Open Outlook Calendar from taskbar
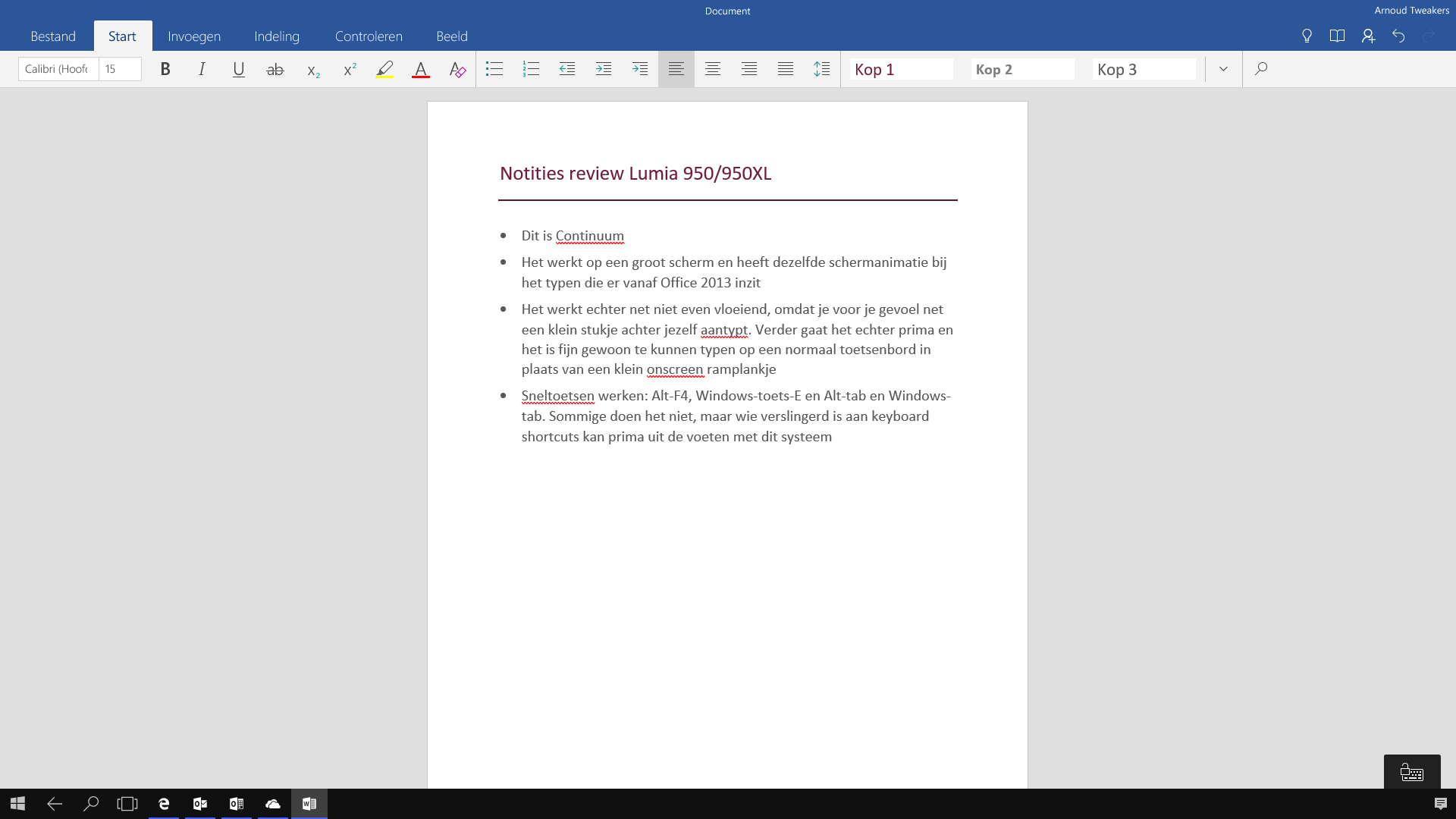Screen dimensions: 1456x819 pos(237,804)
